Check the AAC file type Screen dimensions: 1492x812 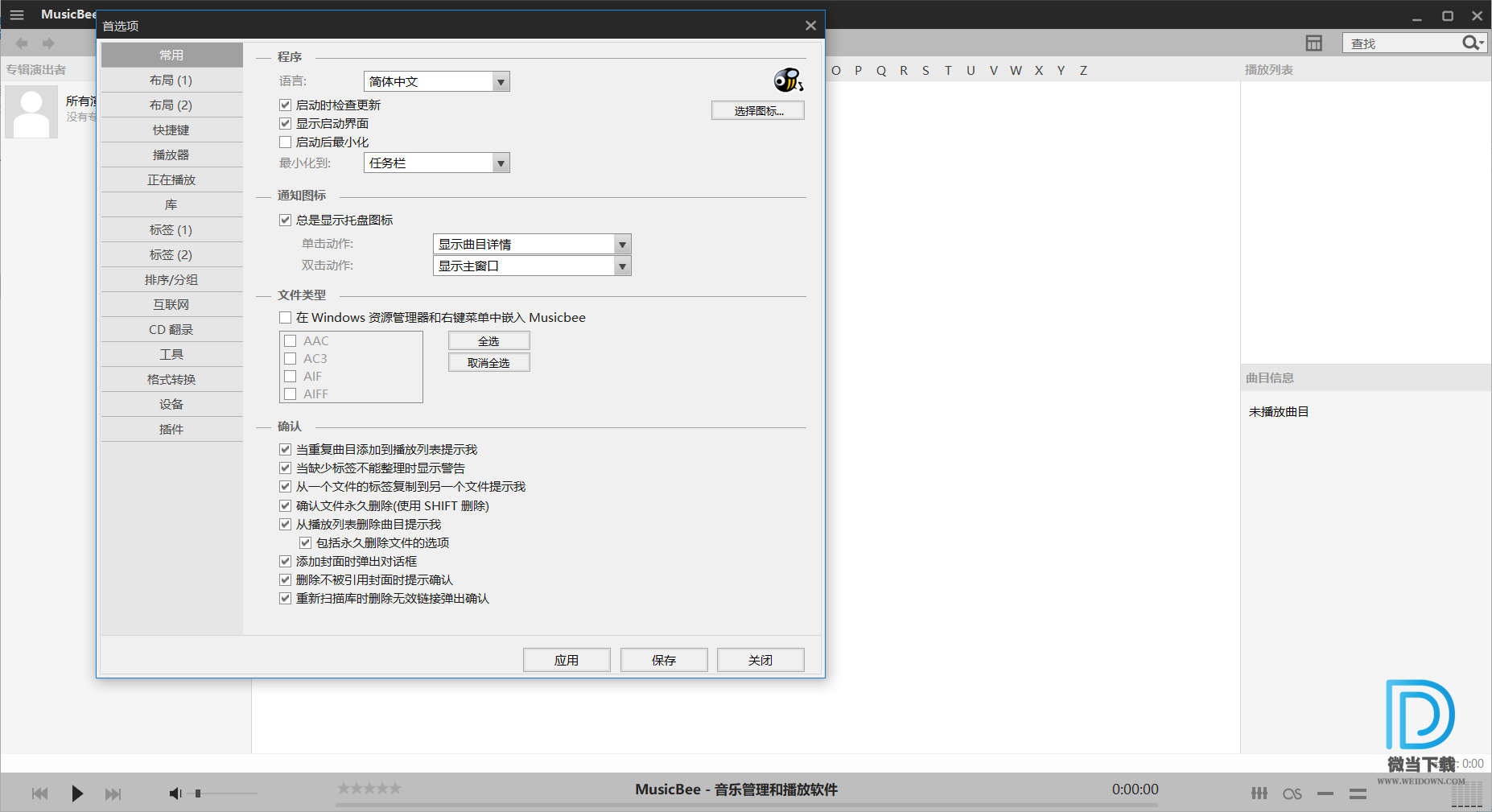tap(291, 340)
